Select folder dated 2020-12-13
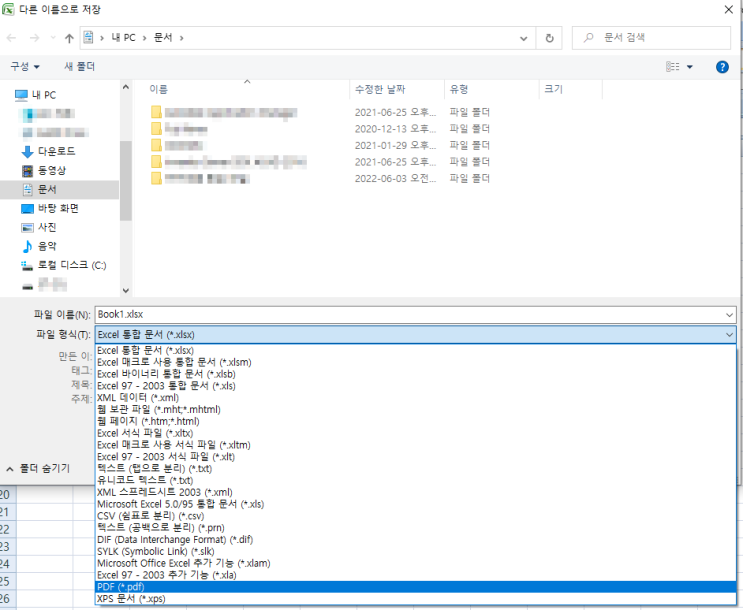Screen dimensions: 743x610 (x=320, y=129)
